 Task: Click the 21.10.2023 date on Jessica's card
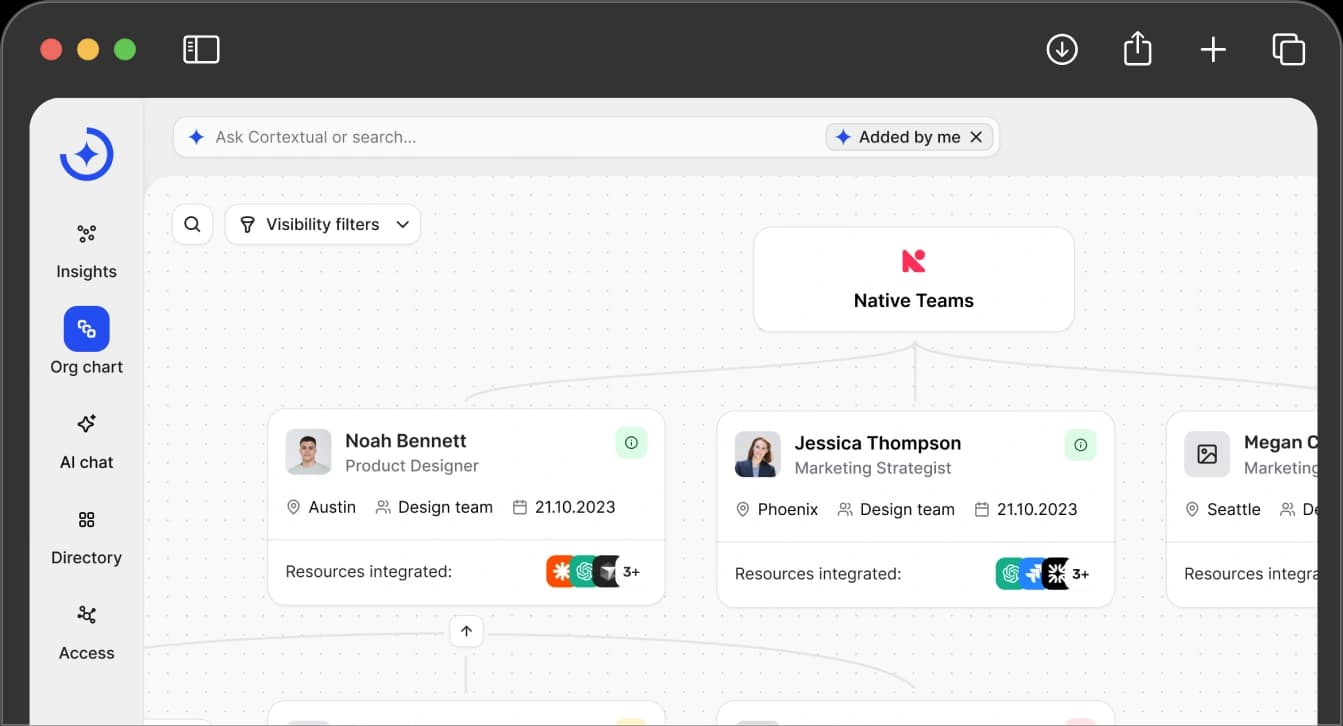click(1026, 509)
